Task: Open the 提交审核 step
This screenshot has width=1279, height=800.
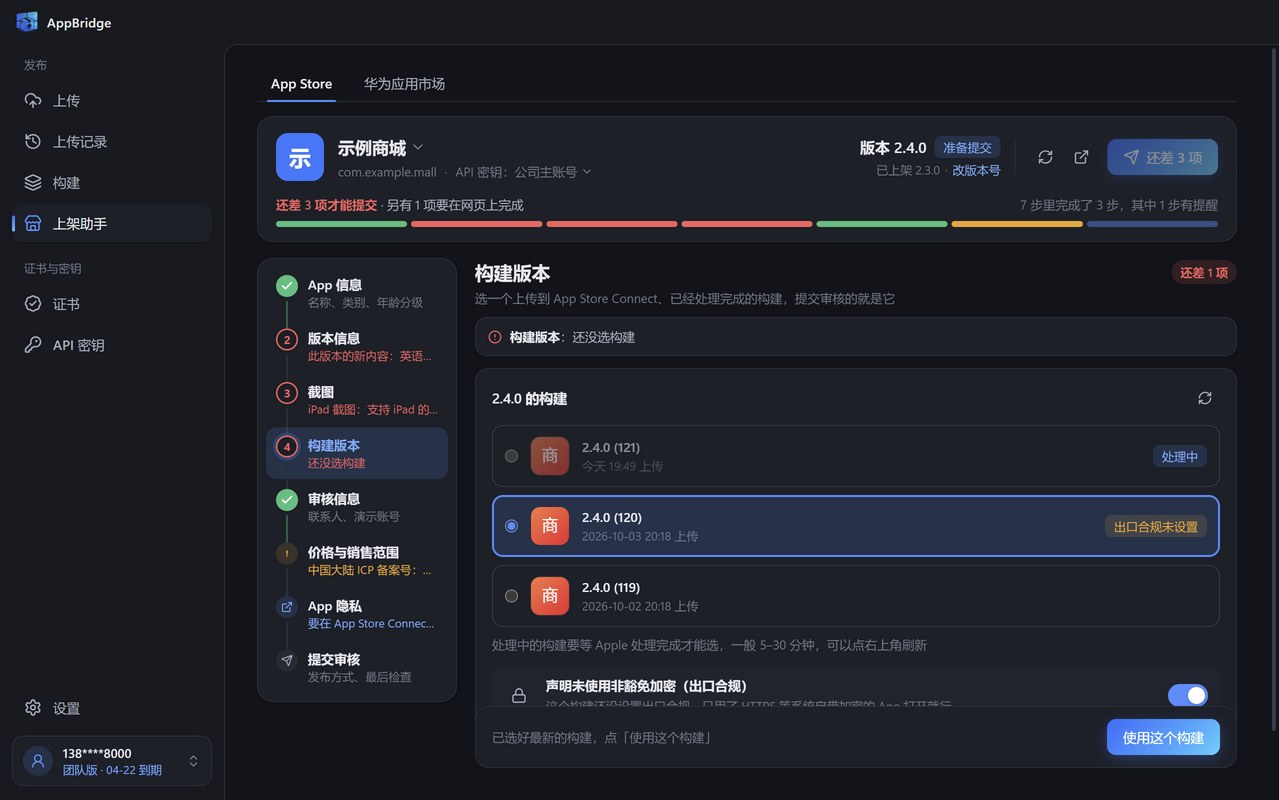Action: (x=357, y=667)
